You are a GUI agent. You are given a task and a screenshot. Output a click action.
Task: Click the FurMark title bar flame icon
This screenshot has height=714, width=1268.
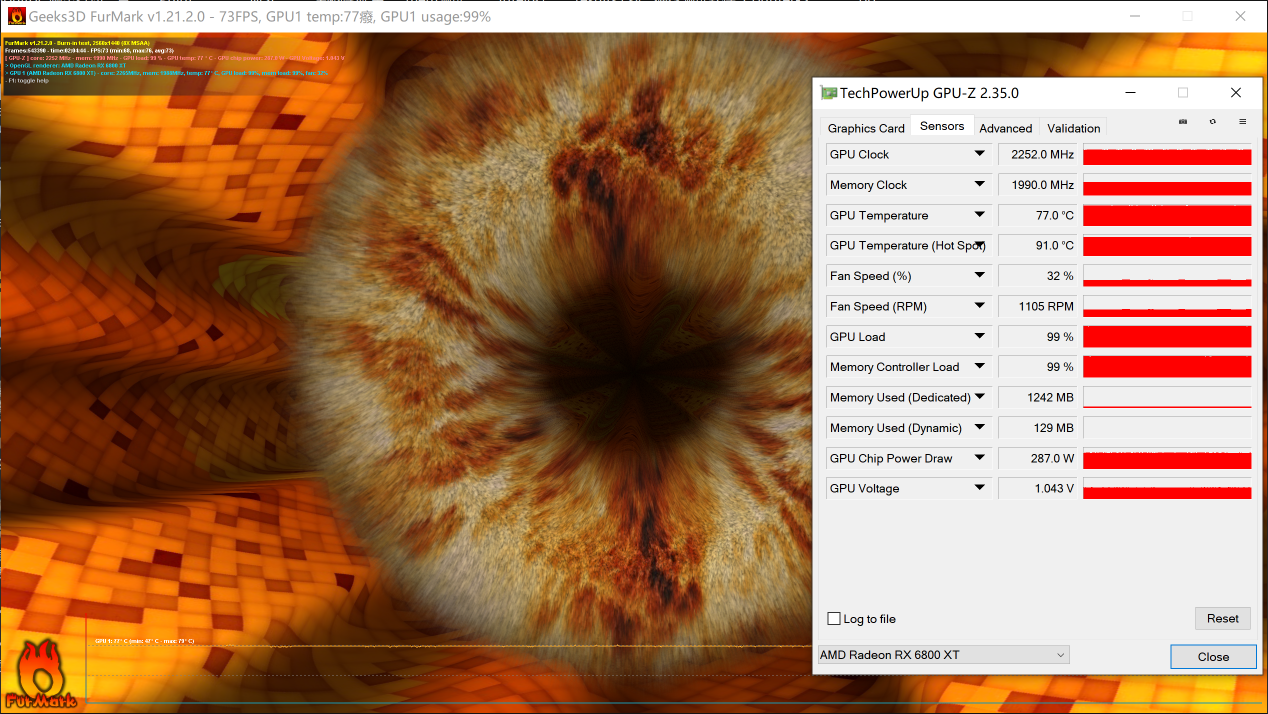pos(16,17)
